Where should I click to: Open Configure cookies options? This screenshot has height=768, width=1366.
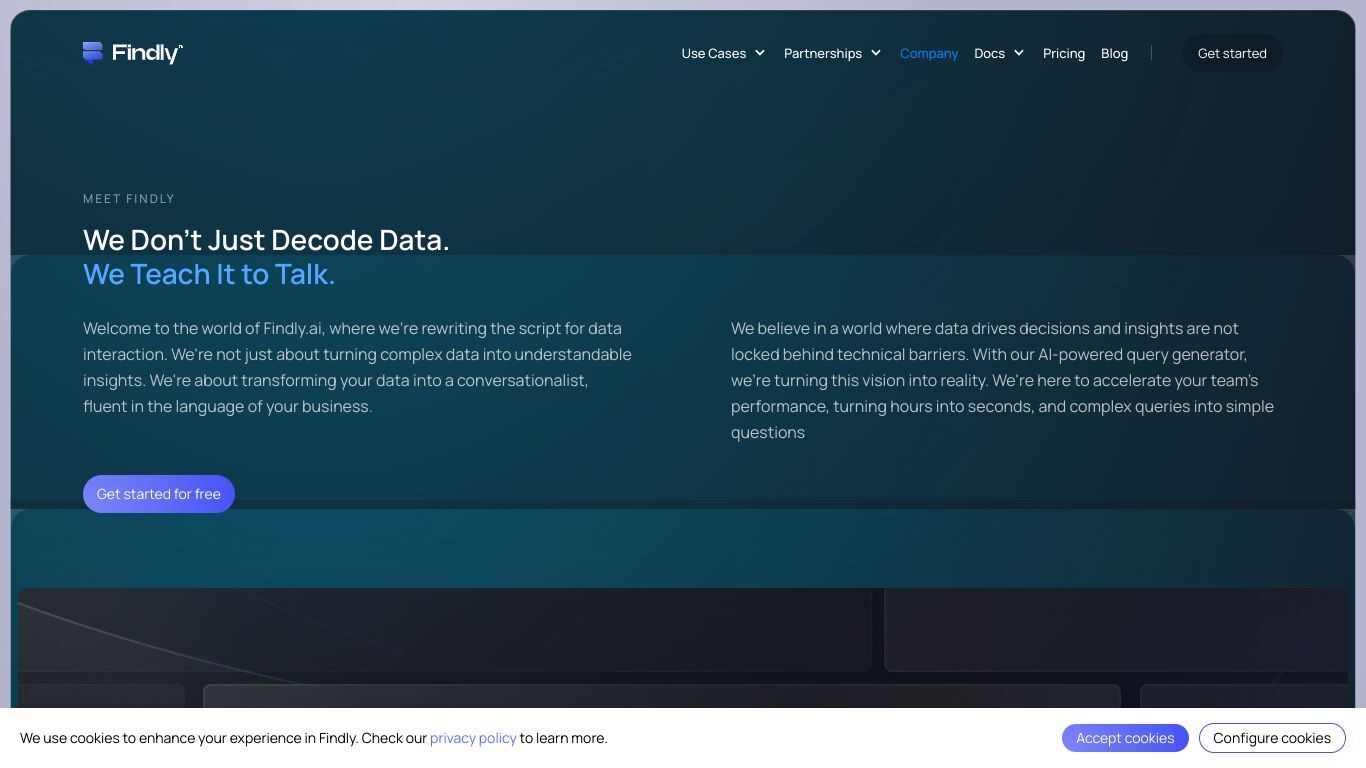[1272, 738]
